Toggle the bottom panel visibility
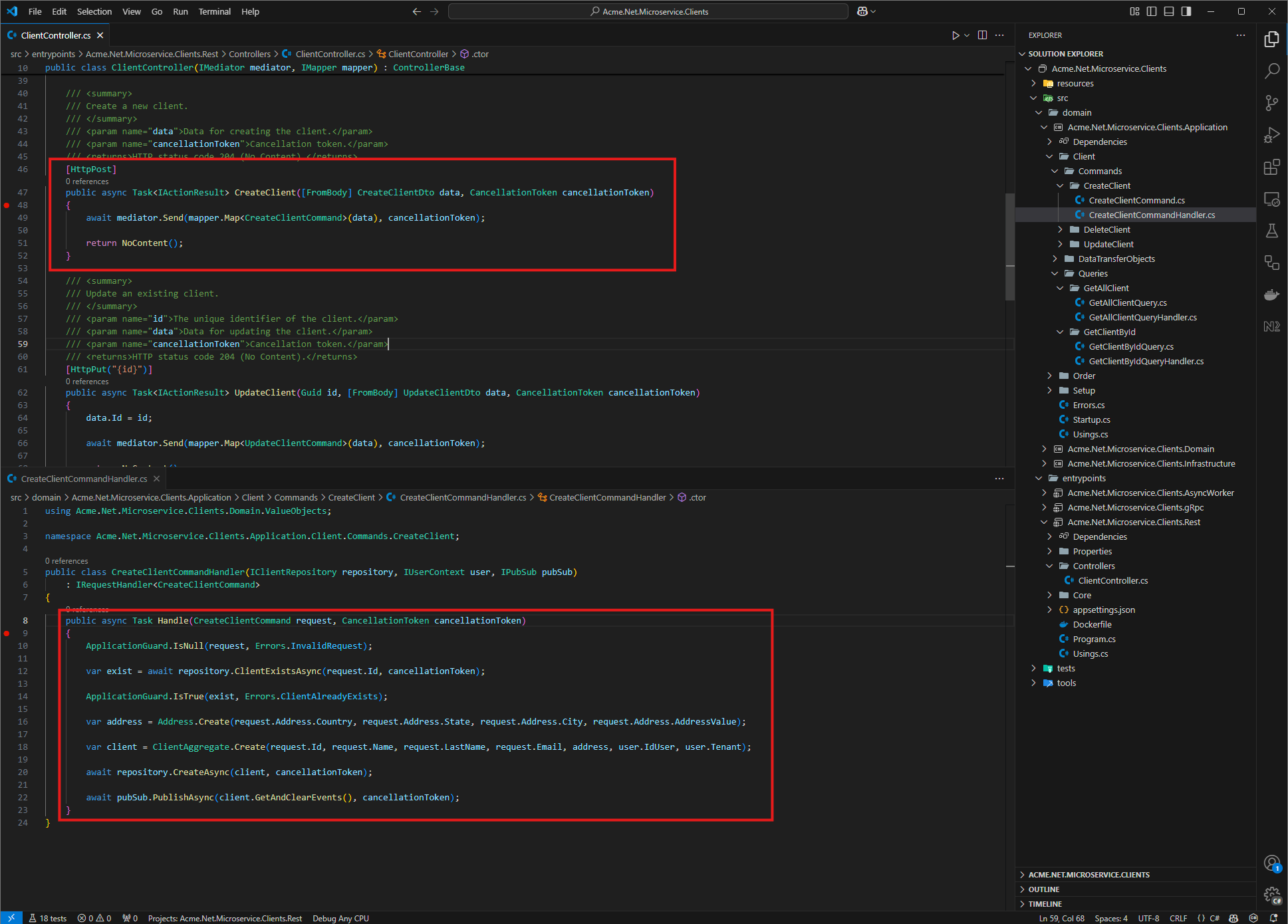1288x924 pixels. [1169, 11]
